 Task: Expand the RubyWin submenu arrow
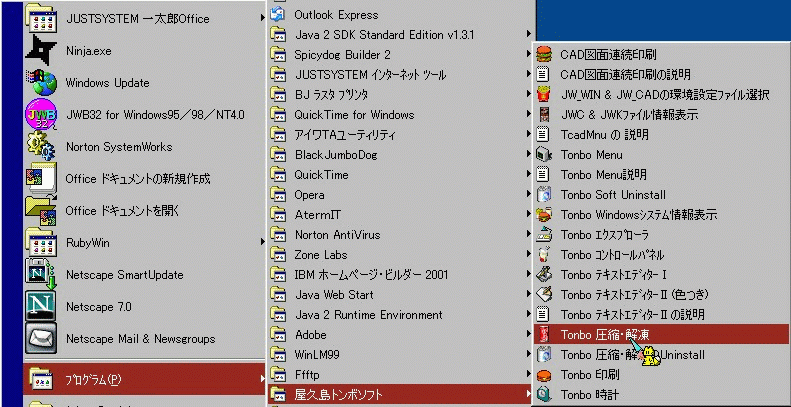tap(262, 242)
